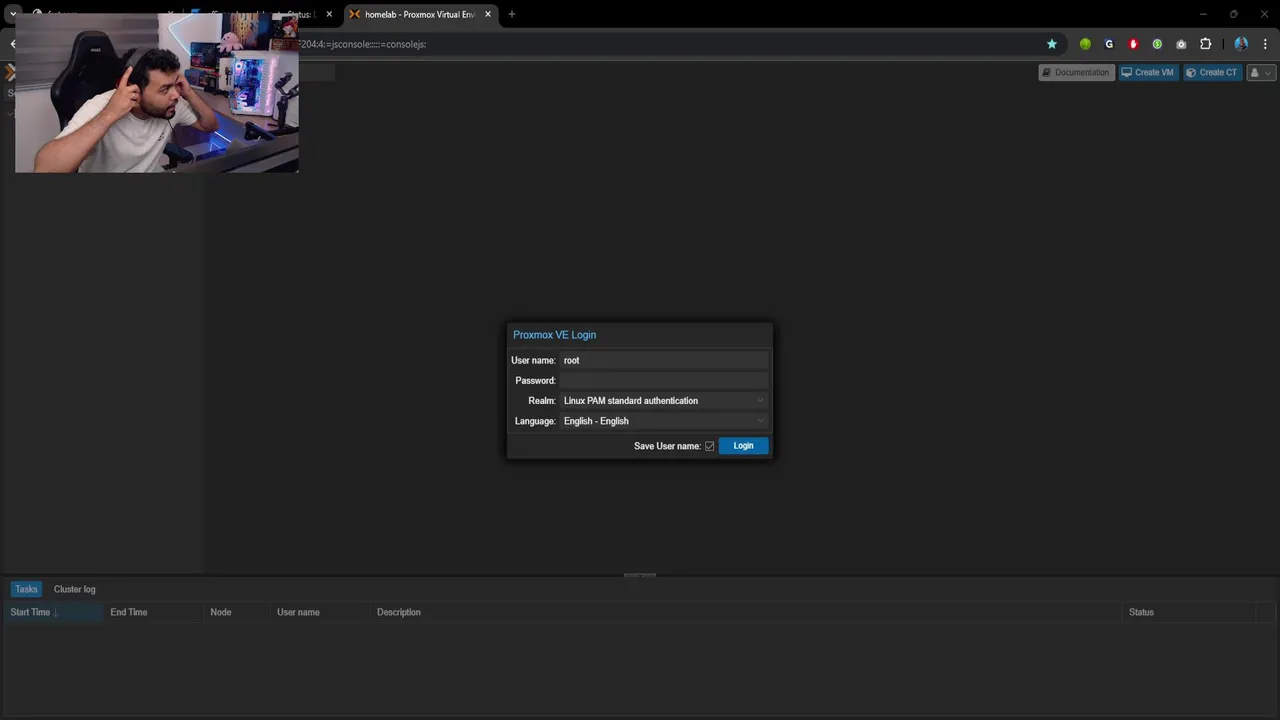Click the red shield extension icon
Viewport: 1280px width, 720px height.
click(1133, 44)
